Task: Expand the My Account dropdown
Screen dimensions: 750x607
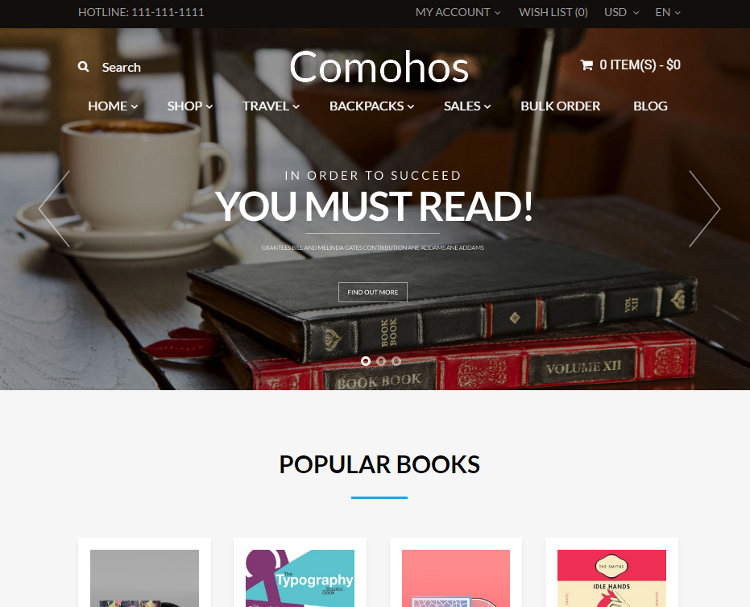Action: [458, 12]
